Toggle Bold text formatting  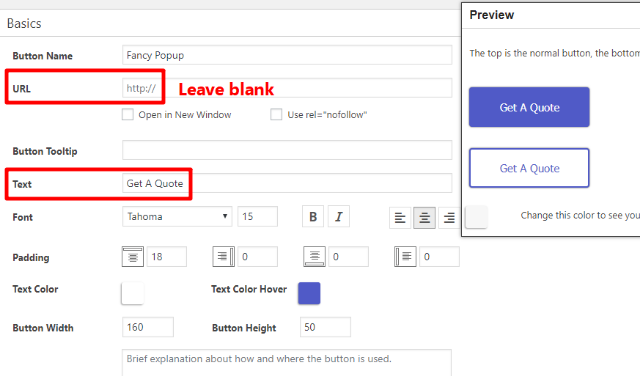click(x=313, y=216)
